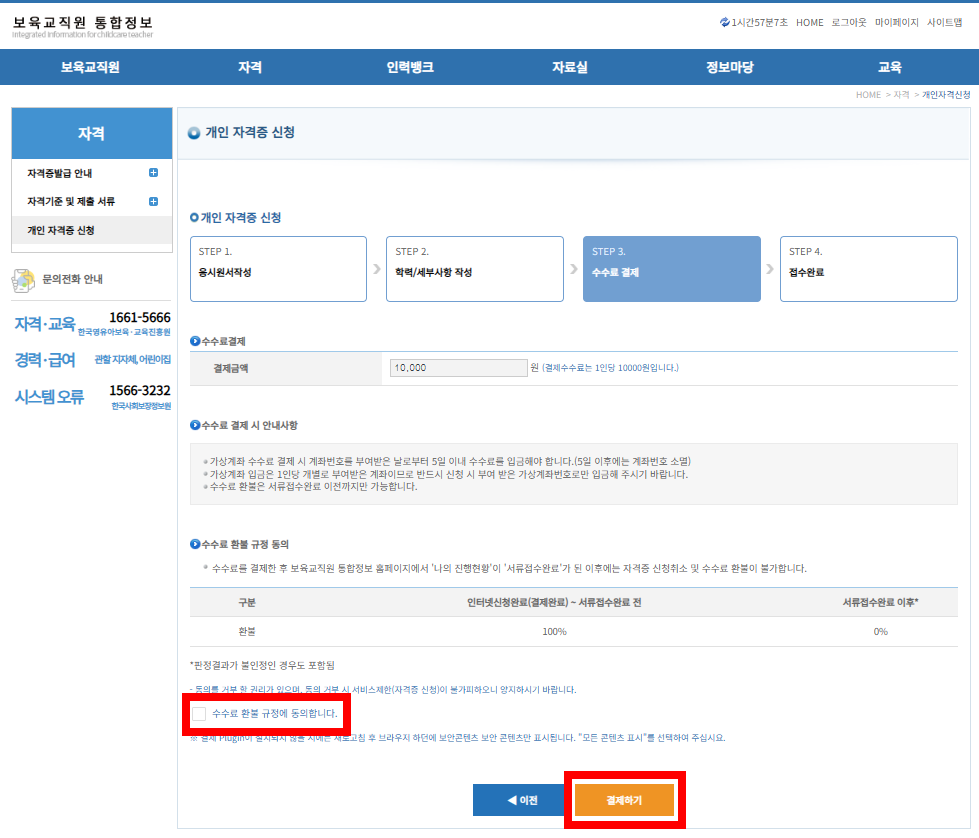Click breadcrumb 자격 link
Viewport: 979px width, 838px height.
(902, 95)
